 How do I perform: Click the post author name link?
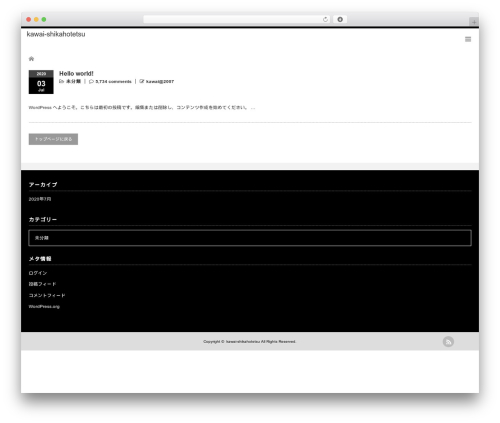point(160,81)
